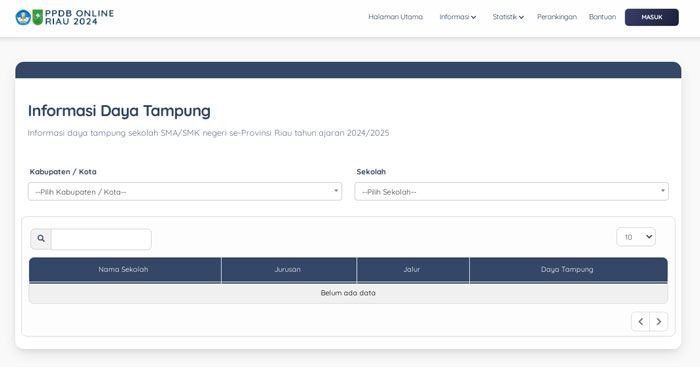
Task: Change rows-per-page dropdown showing 10
Action: click(636, 237)
